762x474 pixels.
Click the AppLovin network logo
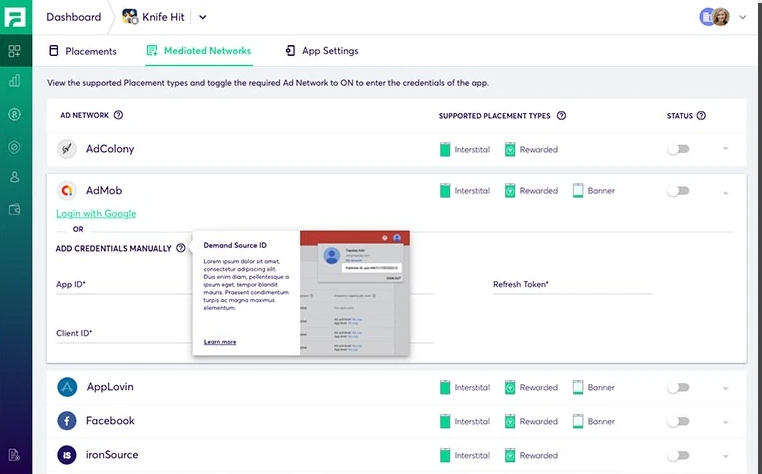click(x=67, y=387)
